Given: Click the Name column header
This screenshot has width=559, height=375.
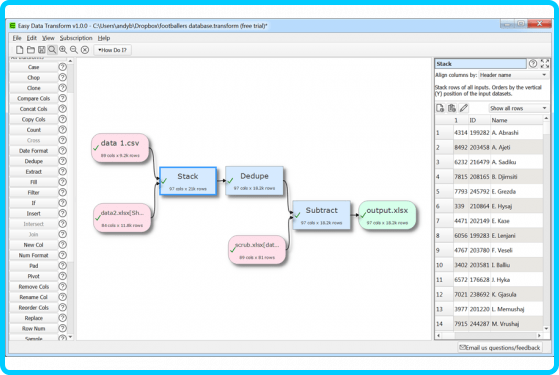Looking at the screenshot, I should tap(516, 120).
